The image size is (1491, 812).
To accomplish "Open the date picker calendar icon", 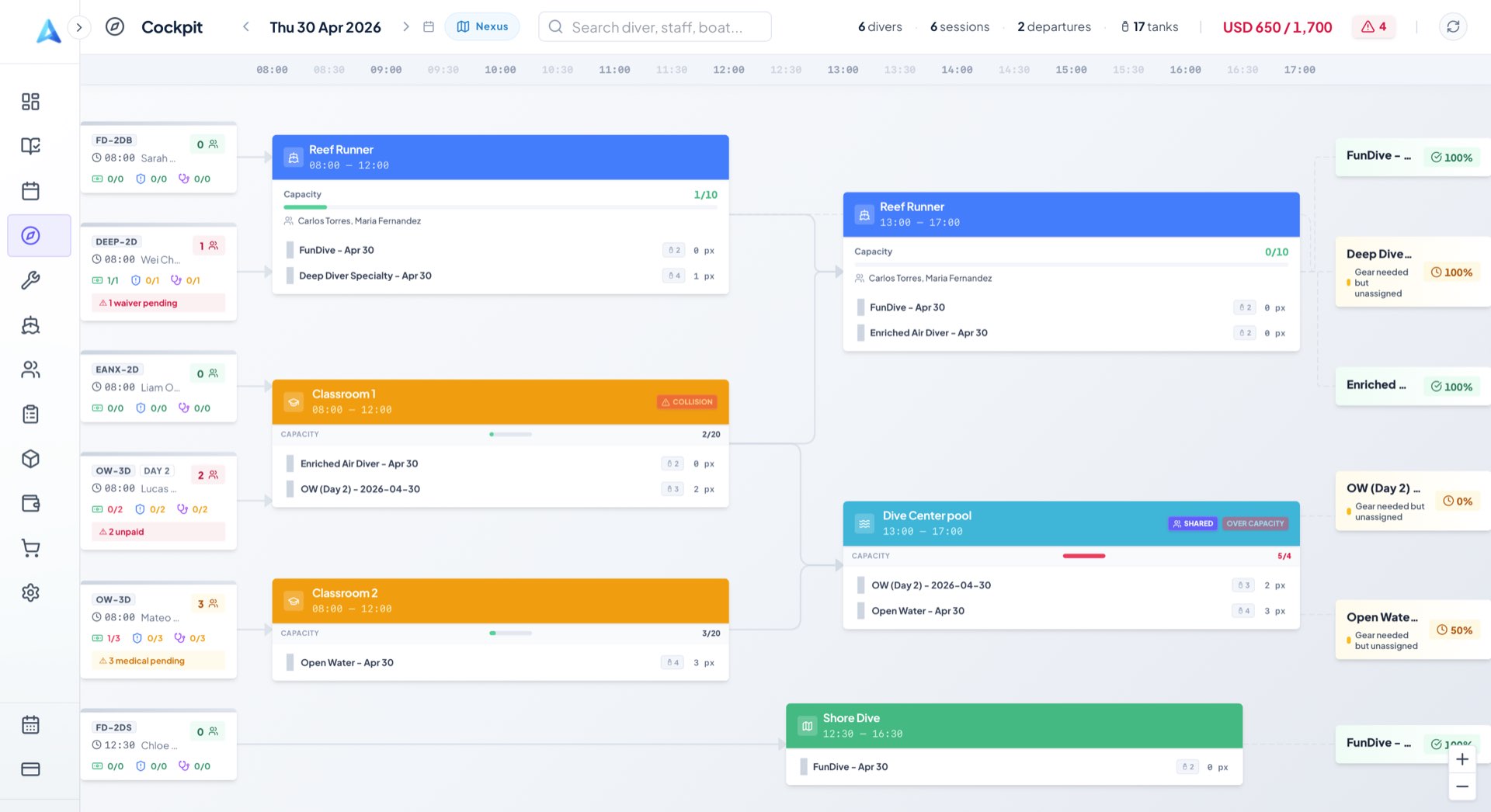I will pos(428,26).
